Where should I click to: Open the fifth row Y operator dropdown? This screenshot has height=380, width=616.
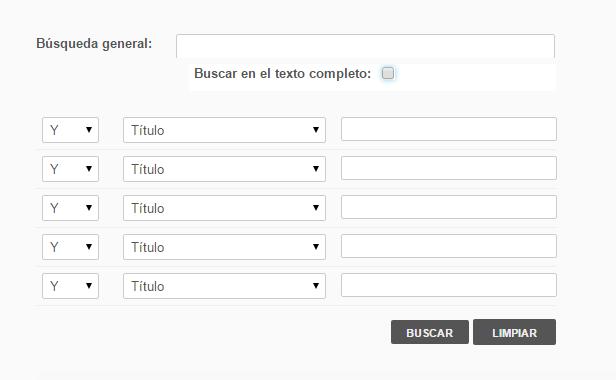point(70,286)
